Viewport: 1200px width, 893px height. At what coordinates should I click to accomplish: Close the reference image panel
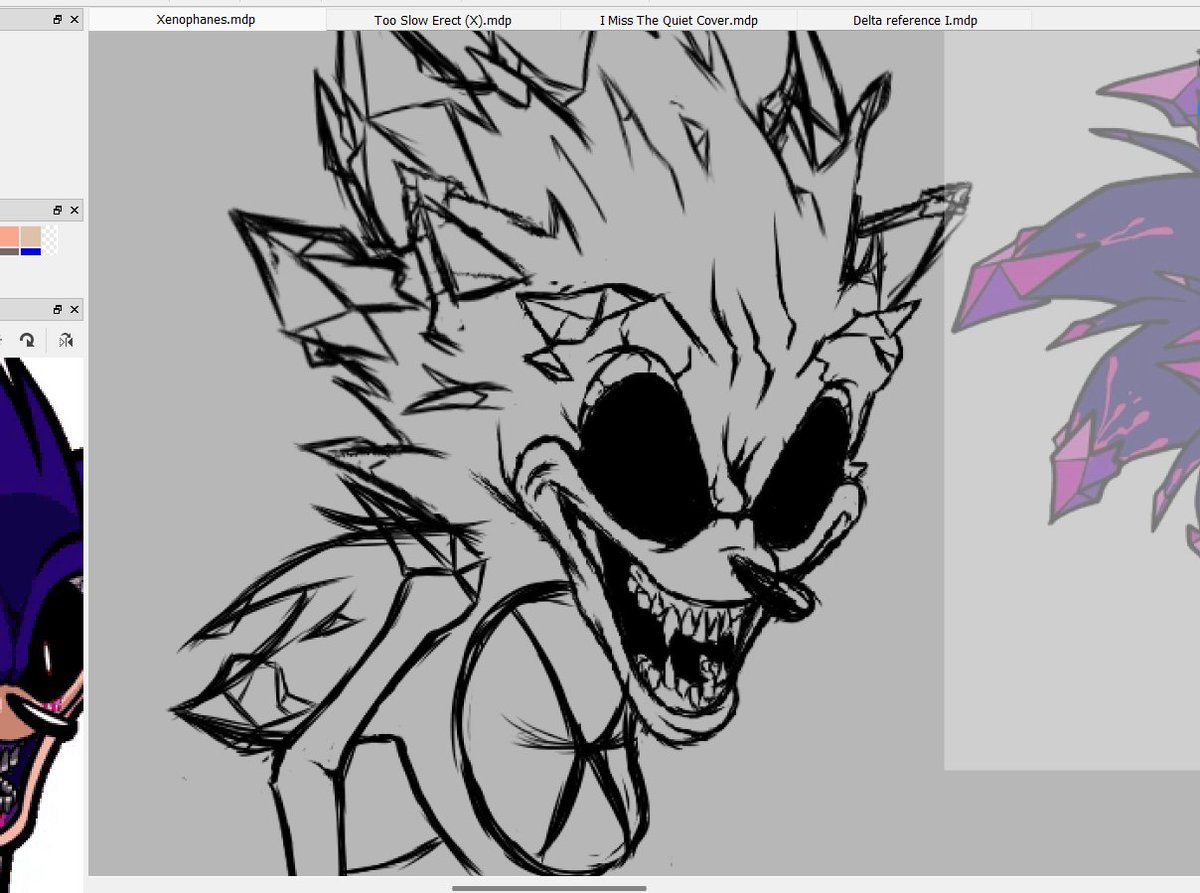pyautogui.click(x=74, y=310)
